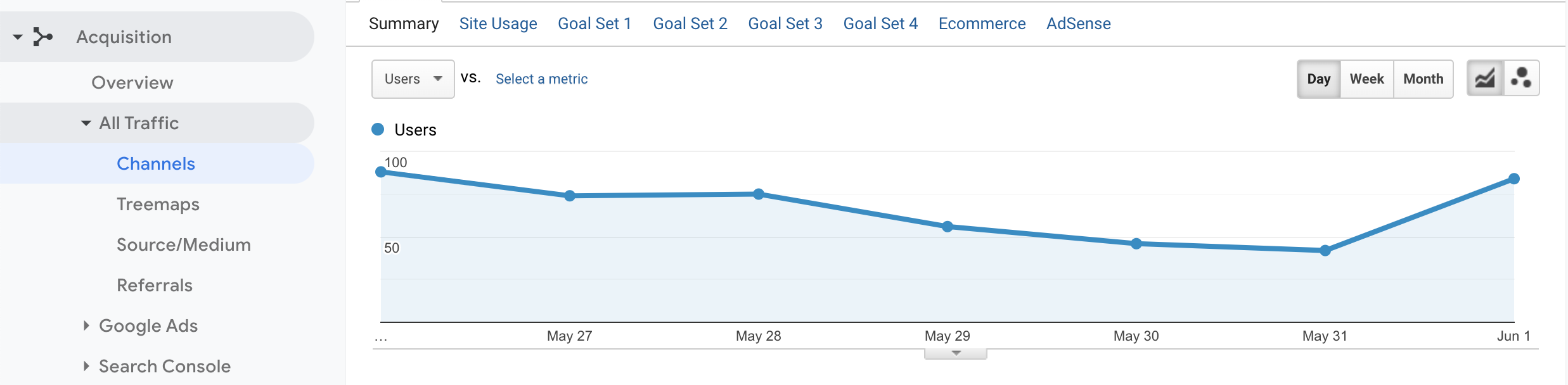Open the Treemaps report
1568x385 pixels.
[158, 204]
